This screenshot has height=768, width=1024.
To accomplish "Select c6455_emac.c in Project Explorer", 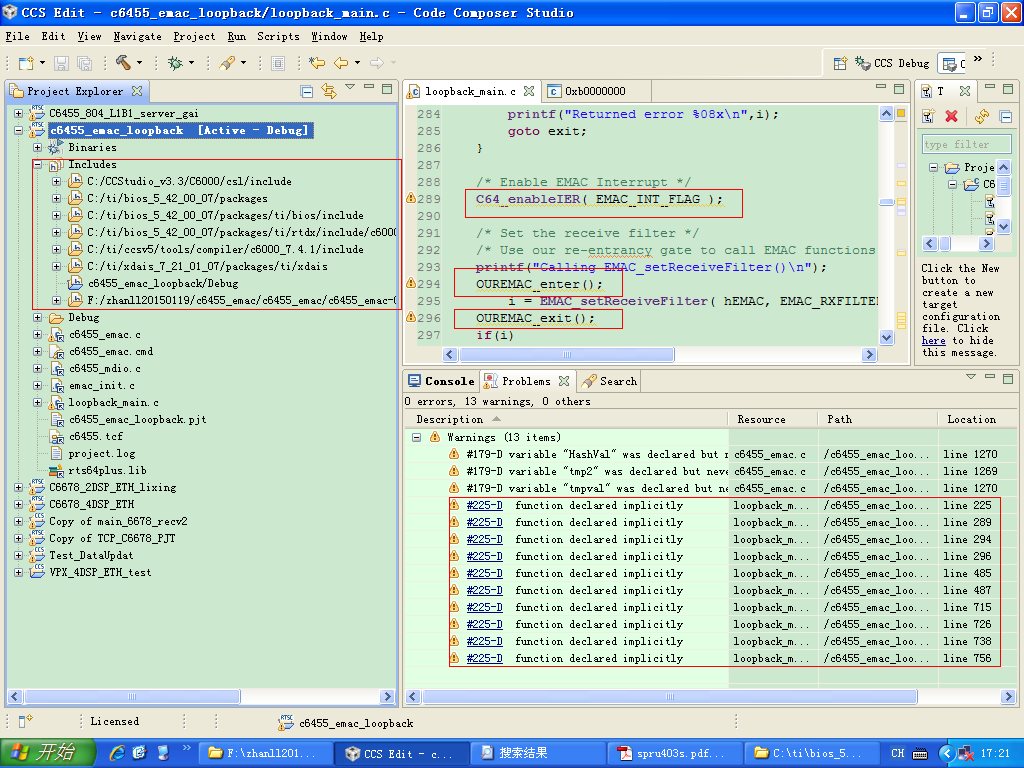I will (104, 334).
